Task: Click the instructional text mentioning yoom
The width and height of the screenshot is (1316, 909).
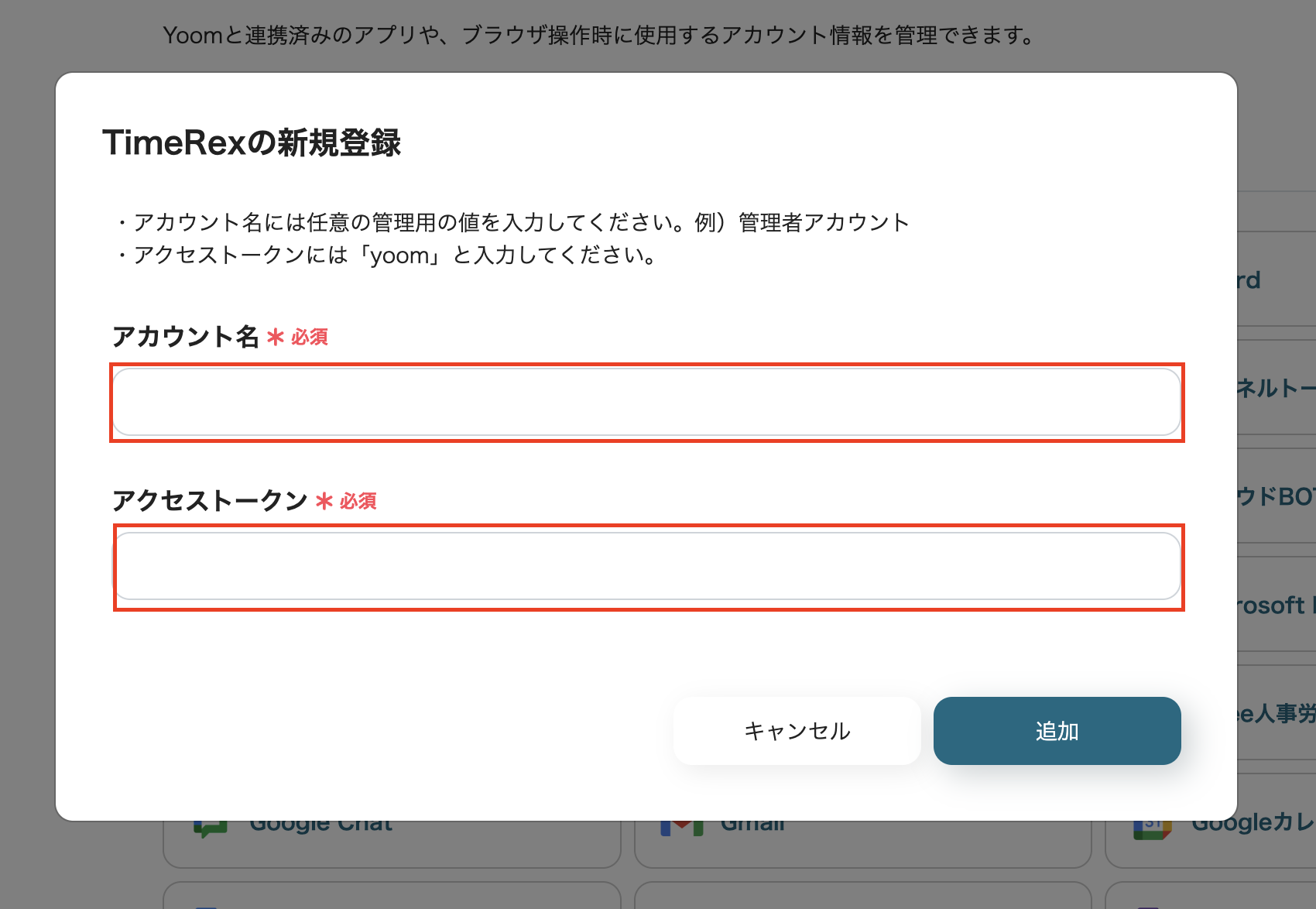Action: point(386,256)
